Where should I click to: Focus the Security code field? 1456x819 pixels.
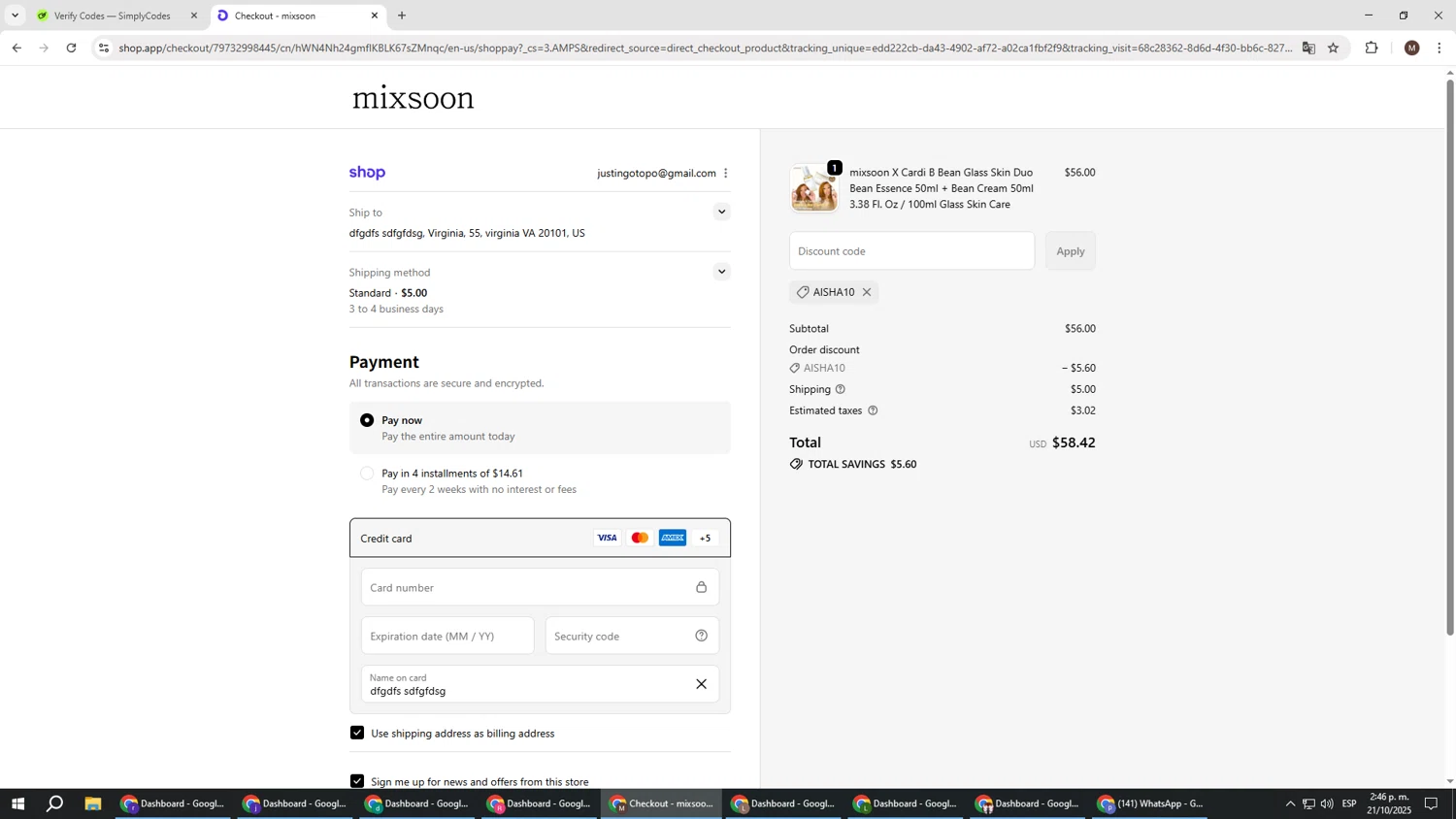point(632,636)
